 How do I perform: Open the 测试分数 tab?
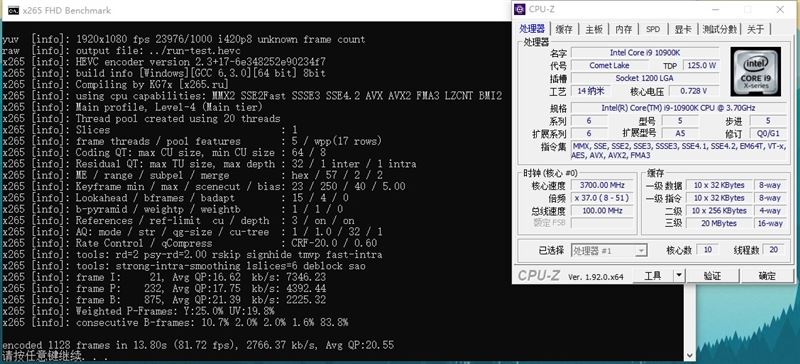720,29
